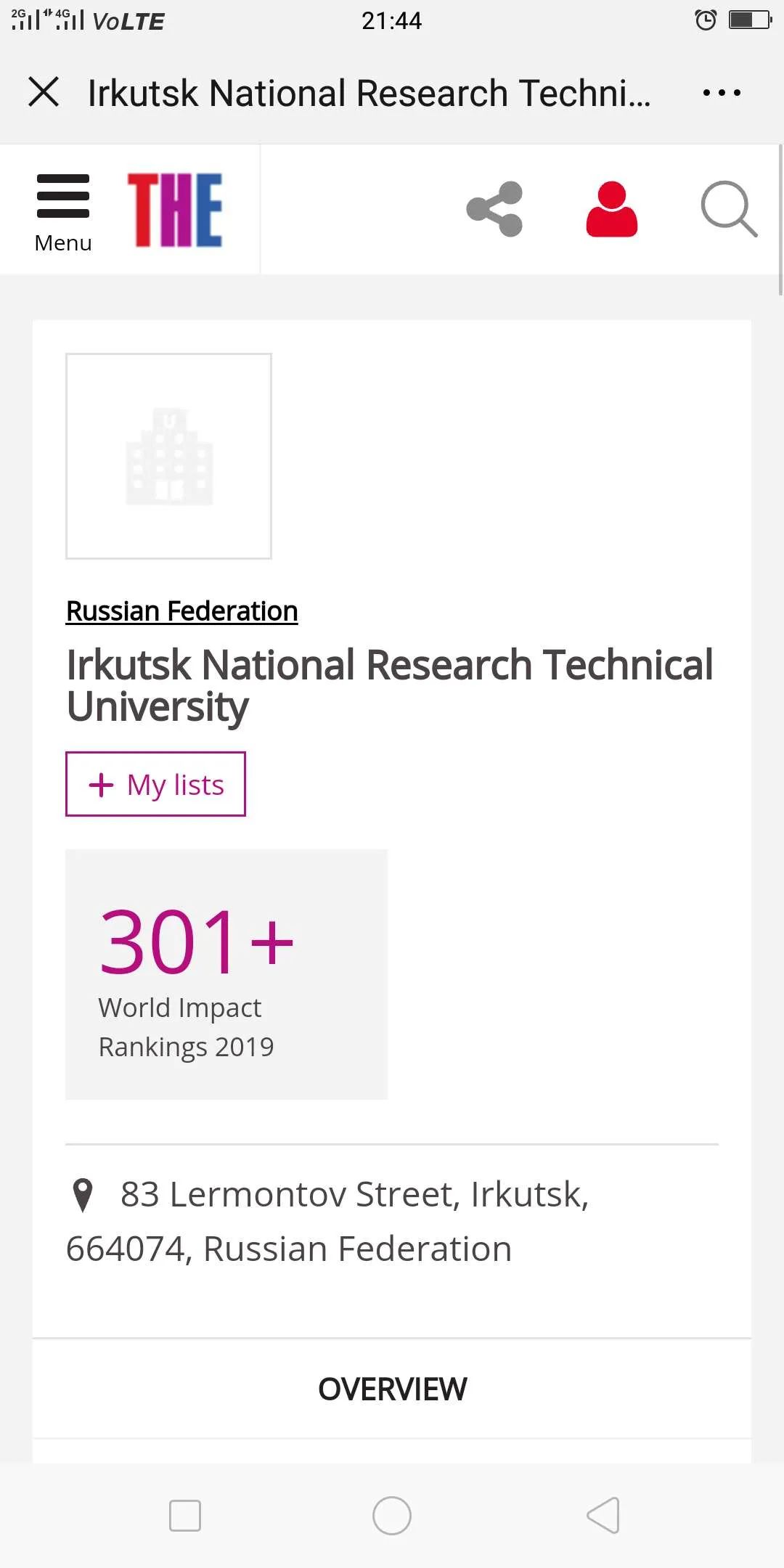Image resolution: width=784 pixels, height=1568 pixels.
Task: Tap the search magnifier icon
Action: [x=729, y=209]
